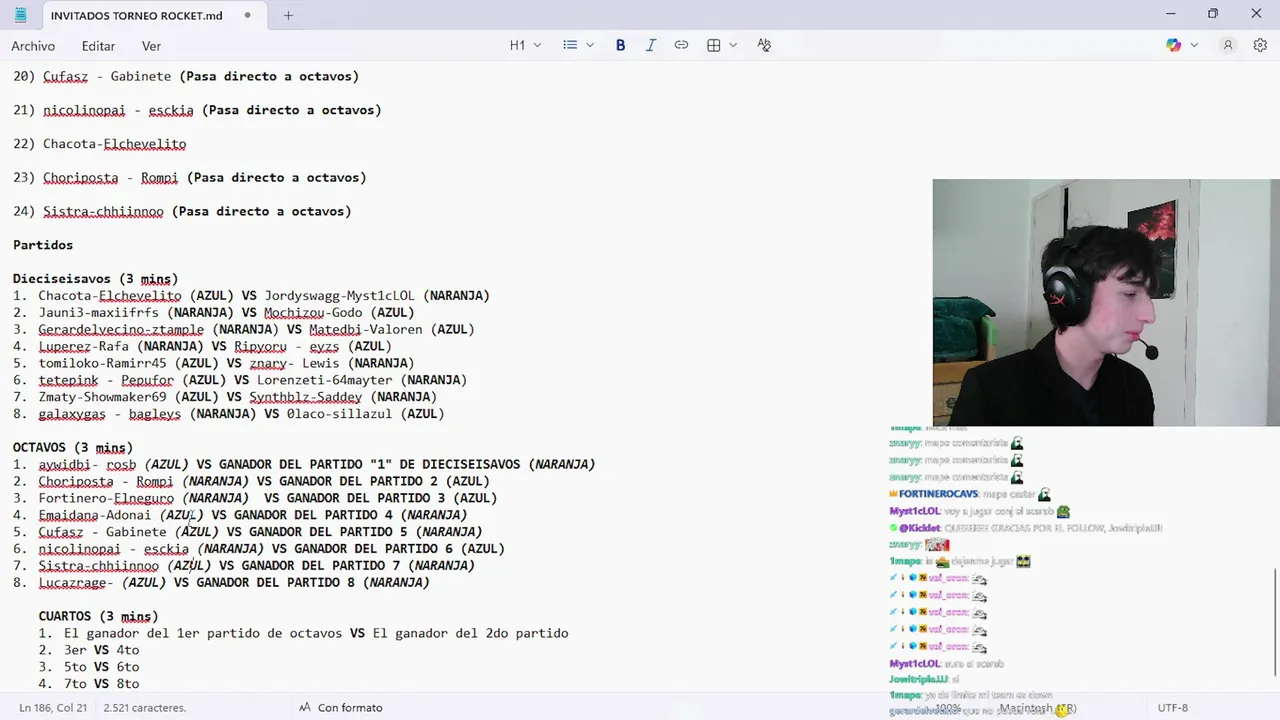Click 'aywidbi- rosb' in octavos line 1
Image resolution: width=1280 pixels, height=720 pixels.
click(x=87, y=465)
